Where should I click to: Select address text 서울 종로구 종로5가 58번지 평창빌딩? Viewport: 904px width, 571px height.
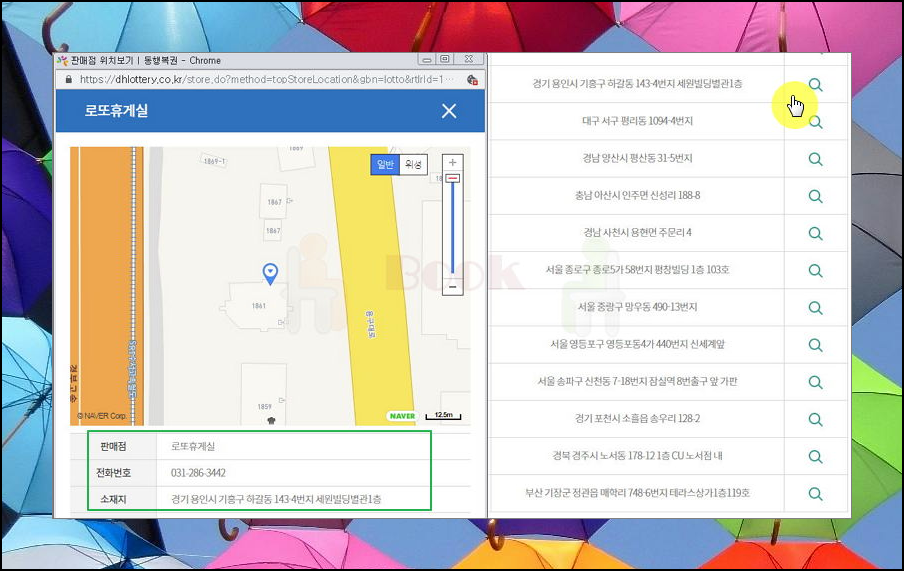click(637, 269)
